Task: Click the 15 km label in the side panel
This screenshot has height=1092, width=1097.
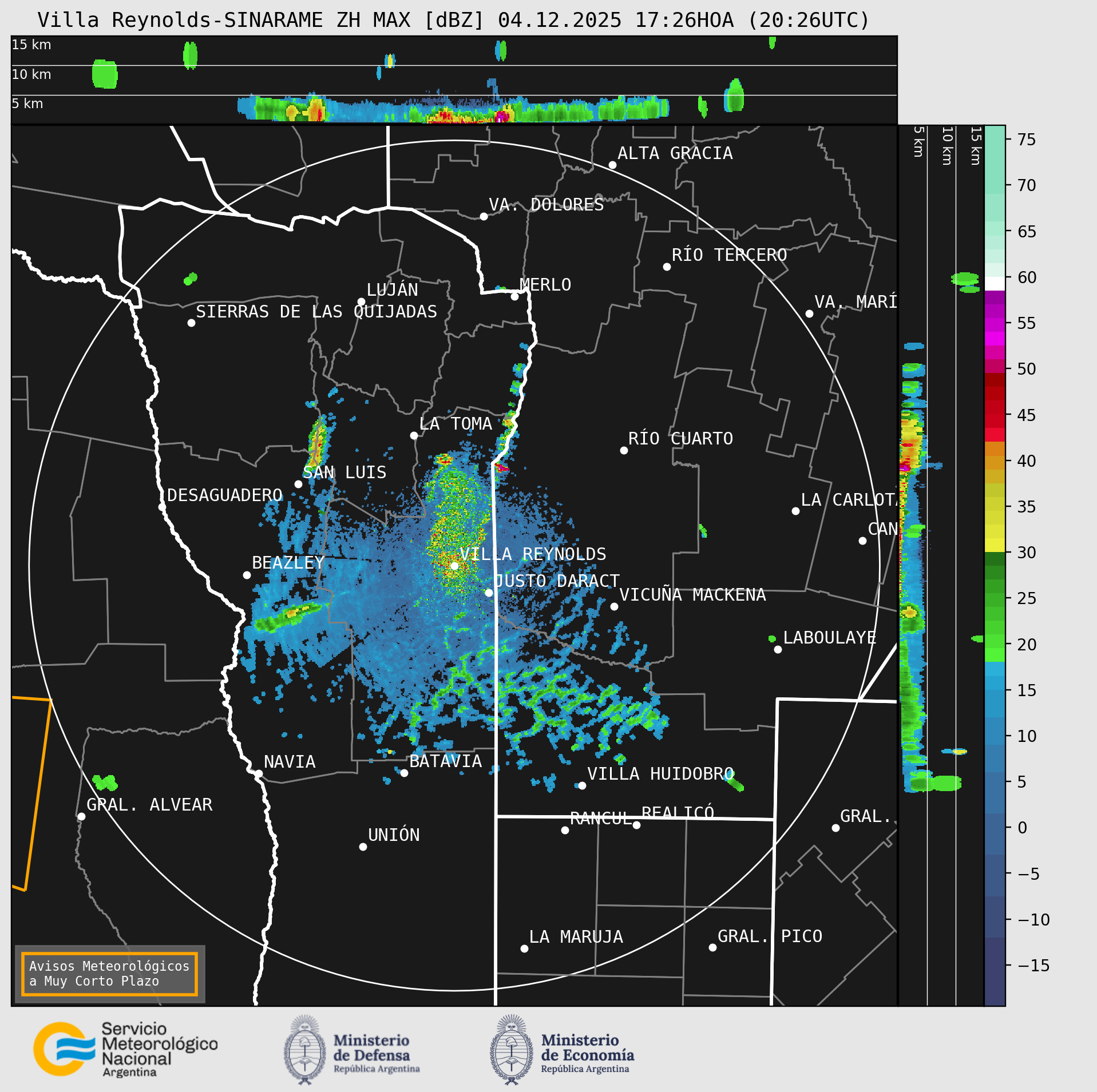Action: point(976,146)
